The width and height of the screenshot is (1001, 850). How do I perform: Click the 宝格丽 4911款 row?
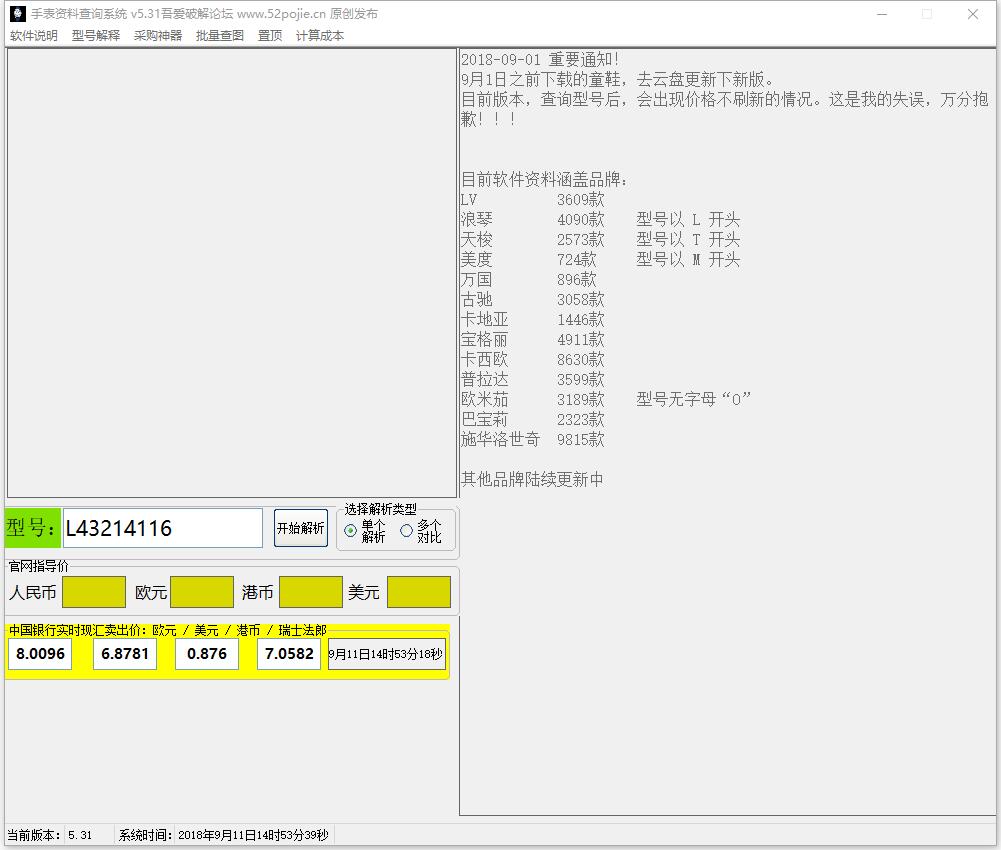532,339
